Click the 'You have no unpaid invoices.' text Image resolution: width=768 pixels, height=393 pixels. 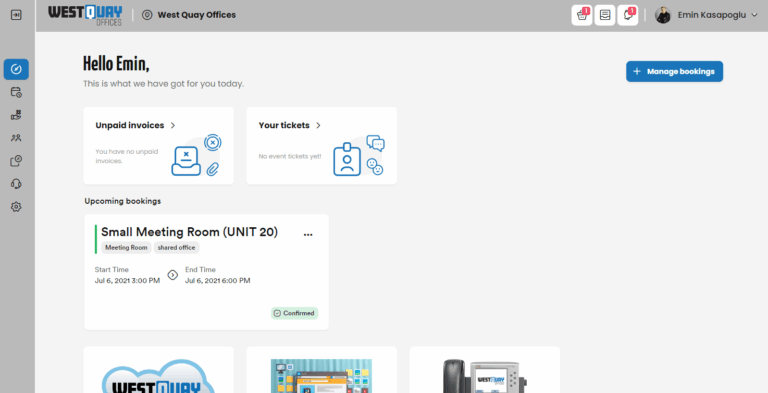click(x=127, y=156)
